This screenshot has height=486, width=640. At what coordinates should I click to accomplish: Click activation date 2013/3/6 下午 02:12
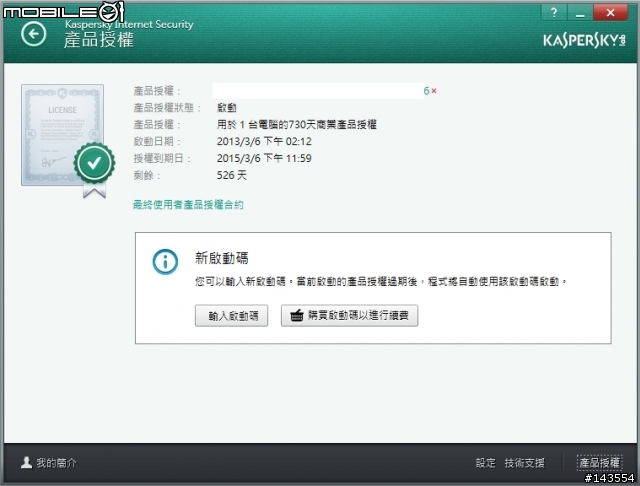264,141
